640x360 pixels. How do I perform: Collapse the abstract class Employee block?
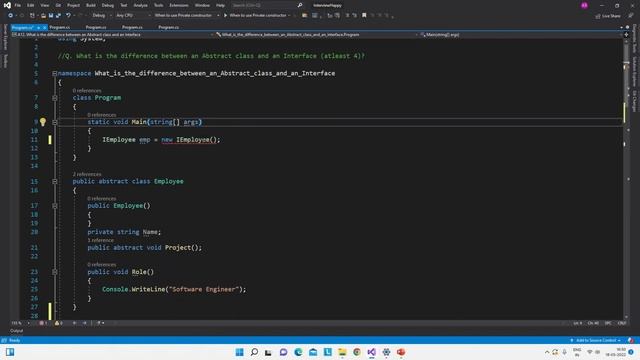click(54, 181)
